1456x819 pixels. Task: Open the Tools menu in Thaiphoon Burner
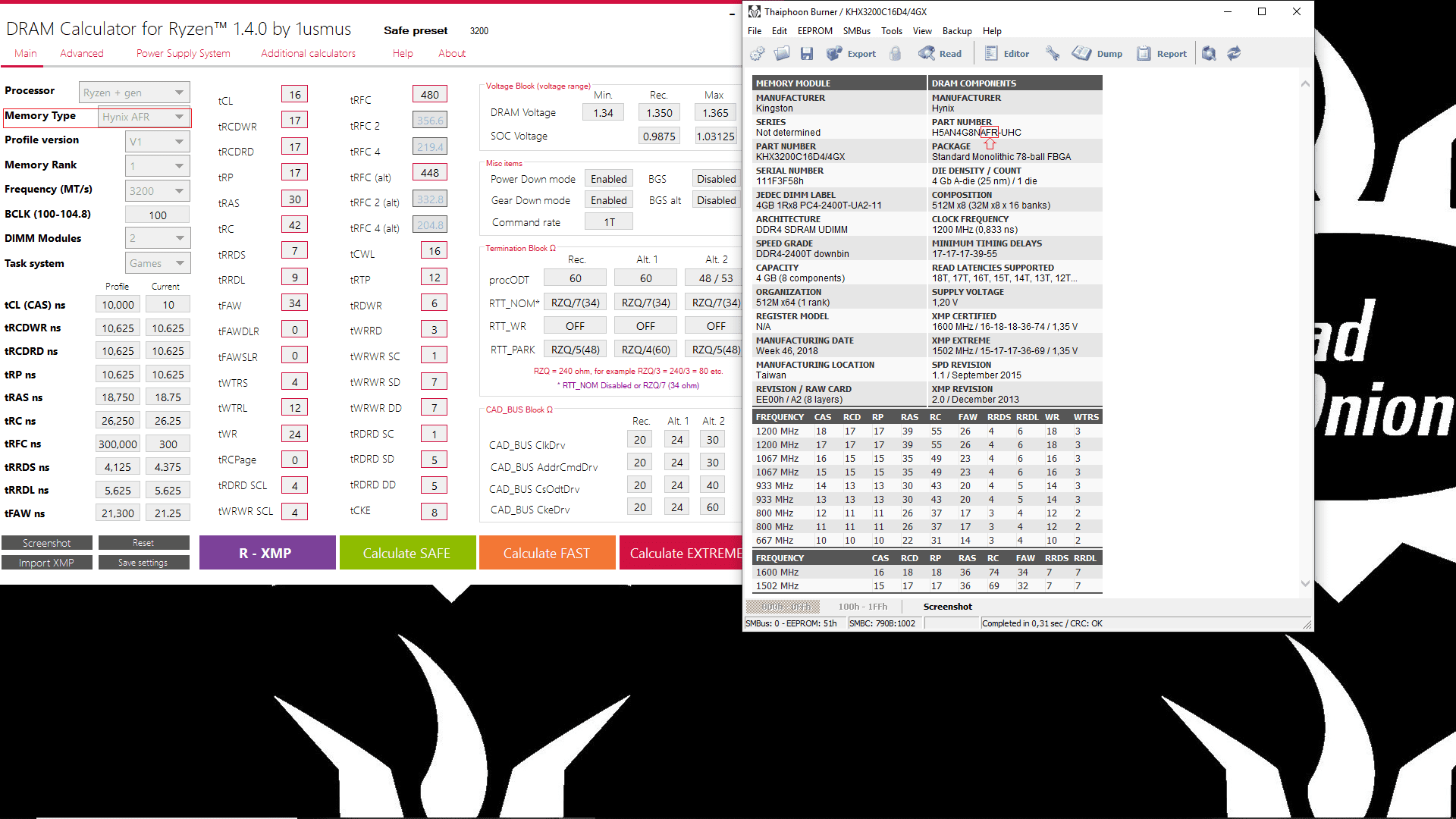[891, 31]
